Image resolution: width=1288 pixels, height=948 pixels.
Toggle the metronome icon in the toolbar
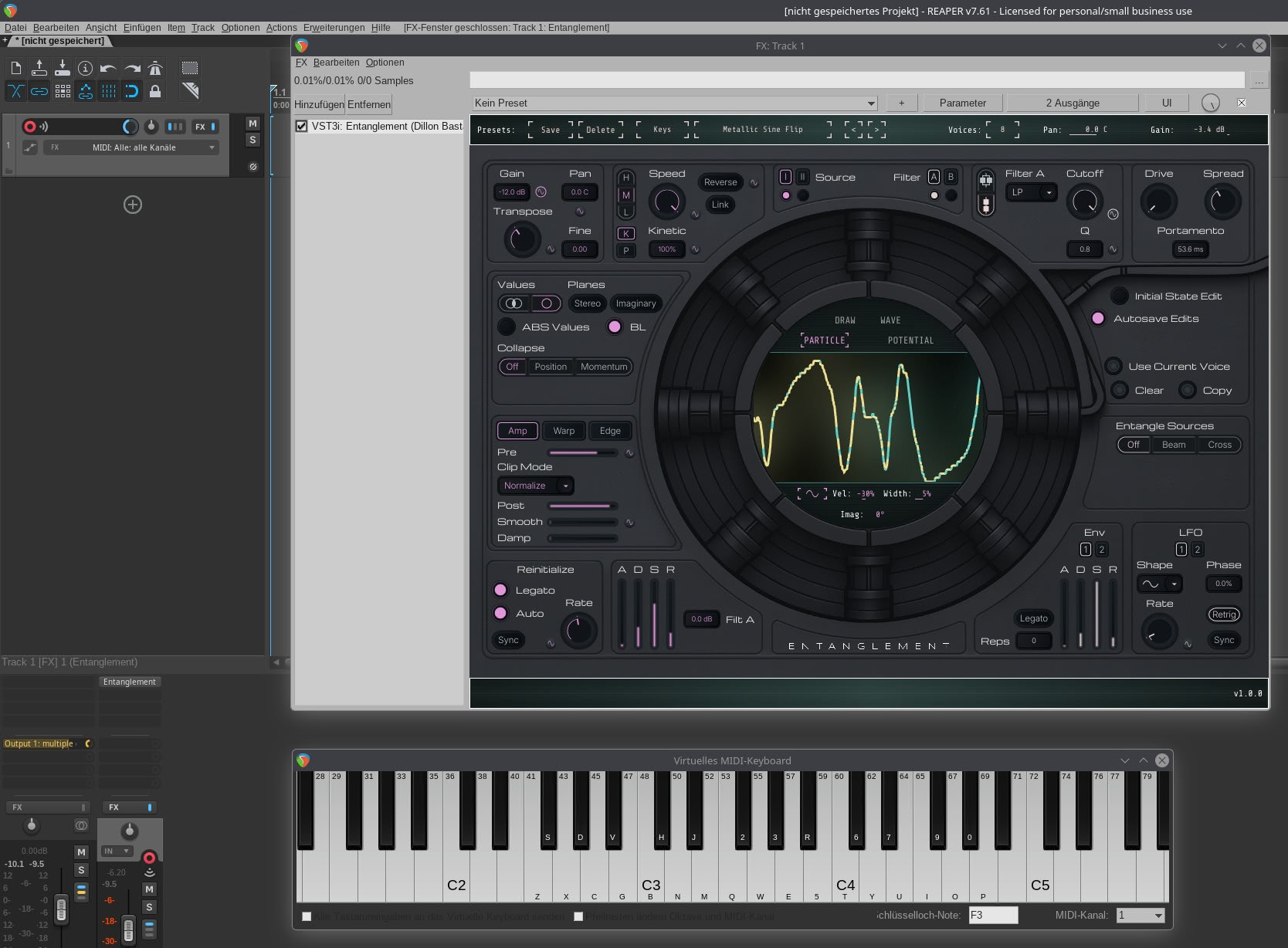click(155, 68)
